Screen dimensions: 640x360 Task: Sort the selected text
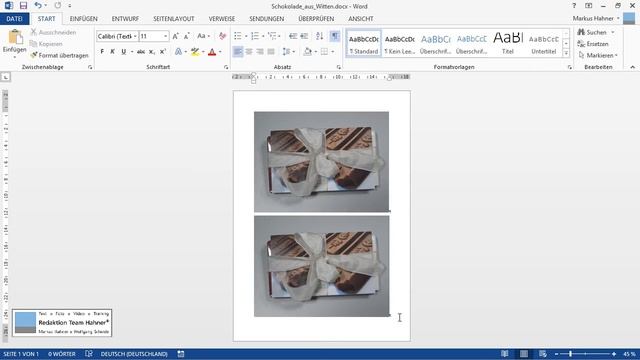click(320, 36)
